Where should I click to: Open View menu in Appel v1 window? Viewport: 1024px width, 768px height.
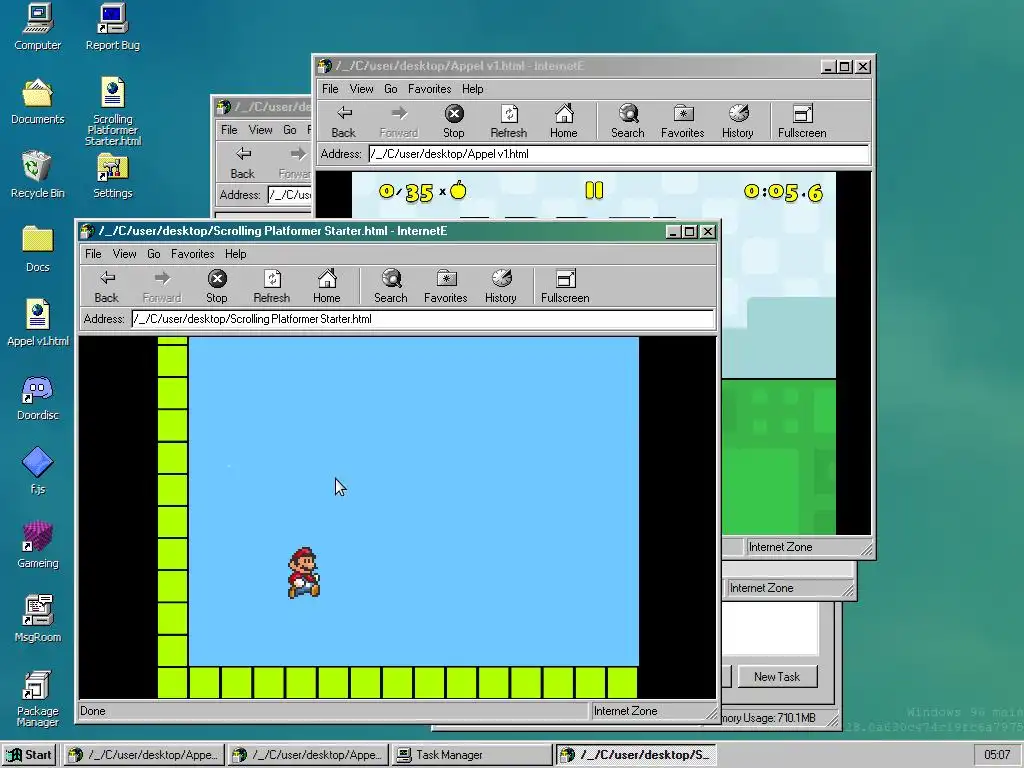click(x=361, y=89)
